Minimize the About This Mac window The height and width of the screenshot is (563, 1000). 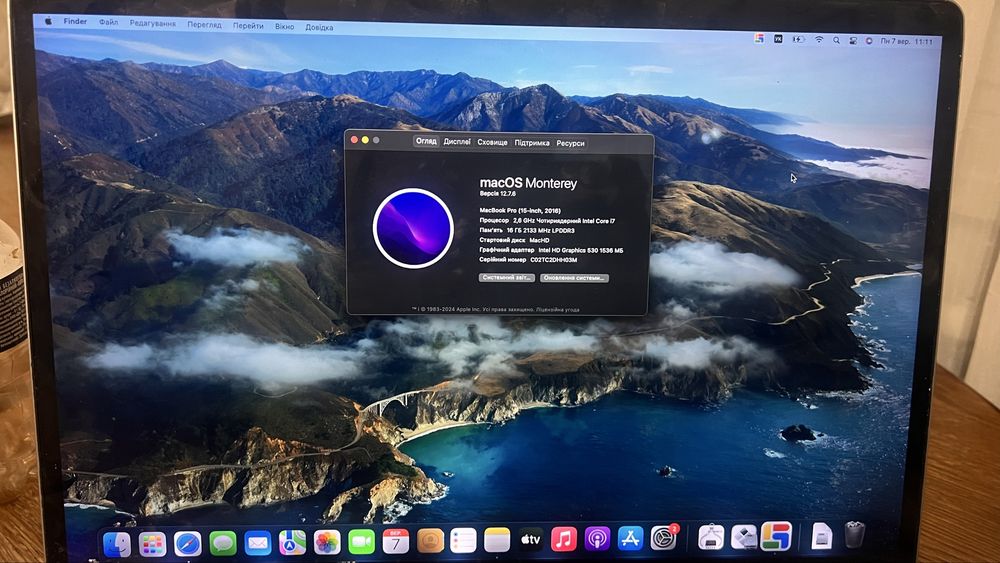point(365,140)
